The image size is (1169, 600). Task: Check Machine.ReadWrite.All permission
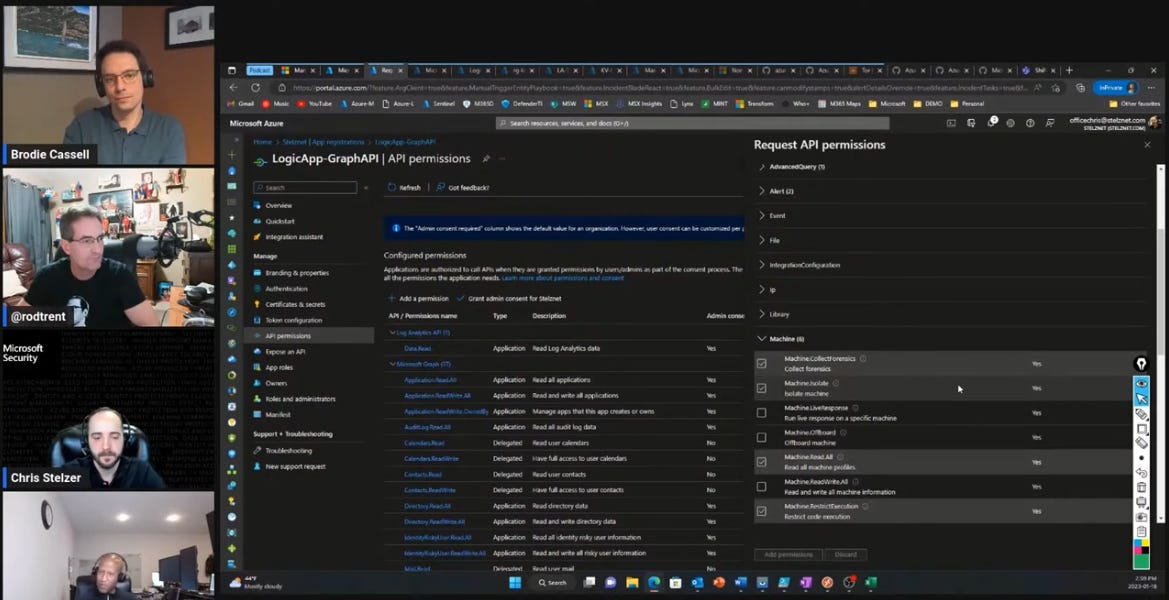click(x=761, y=487)
